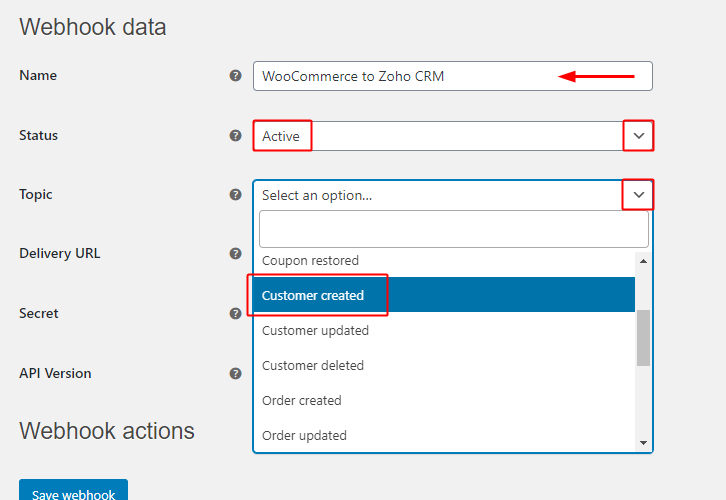Focus the Topic dropdown search box
The width and height of the screenshot is (726, 500).
(x=453, y=229)
